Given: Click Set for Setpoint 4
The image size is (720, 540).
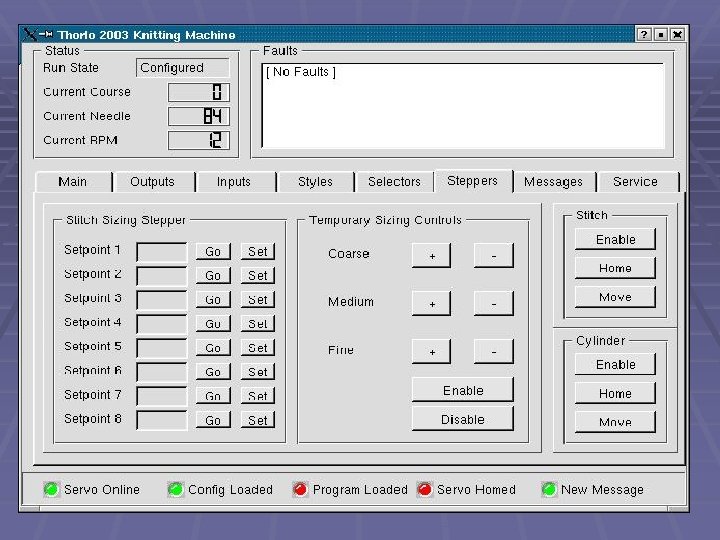Looking at the screenshot, I should pos(258,324).
